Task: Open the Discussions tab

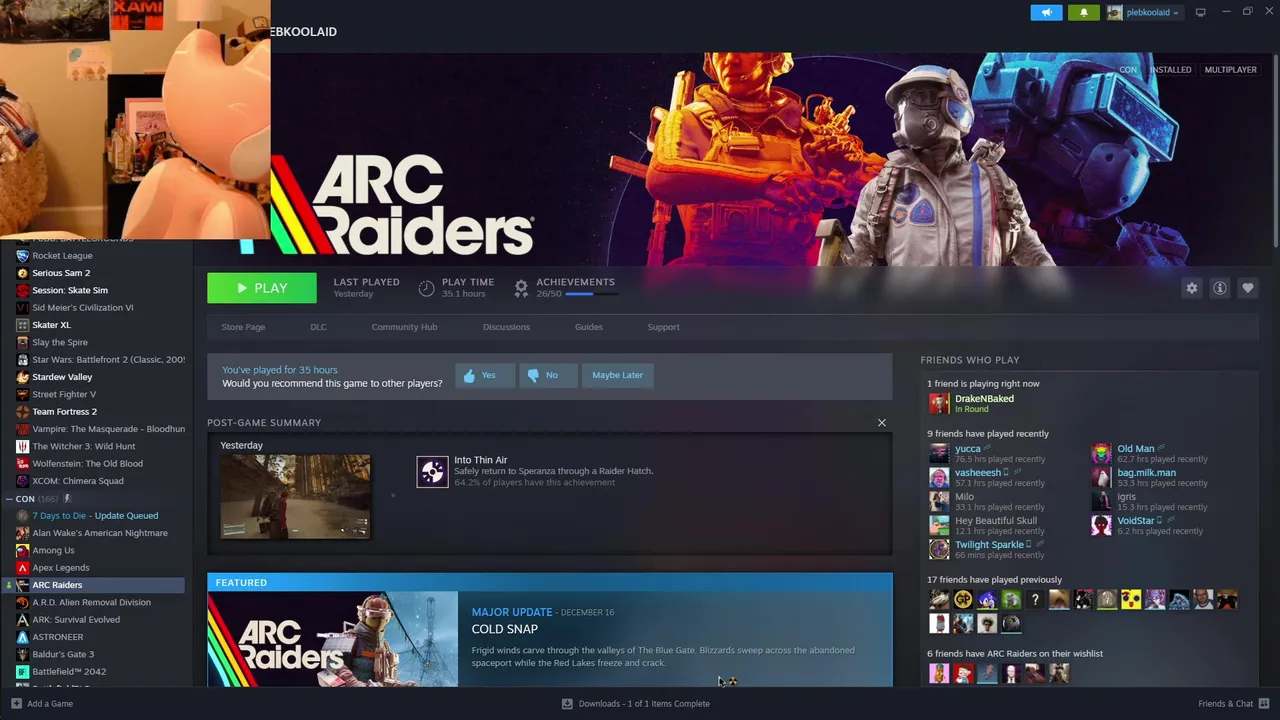Action: pos(506,327)
